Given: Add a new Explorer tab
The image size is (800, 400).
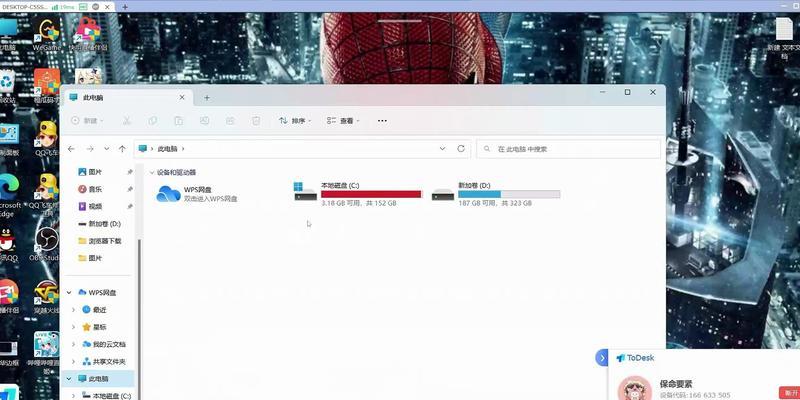Looking at the screenshot, I should coord(207,97).
